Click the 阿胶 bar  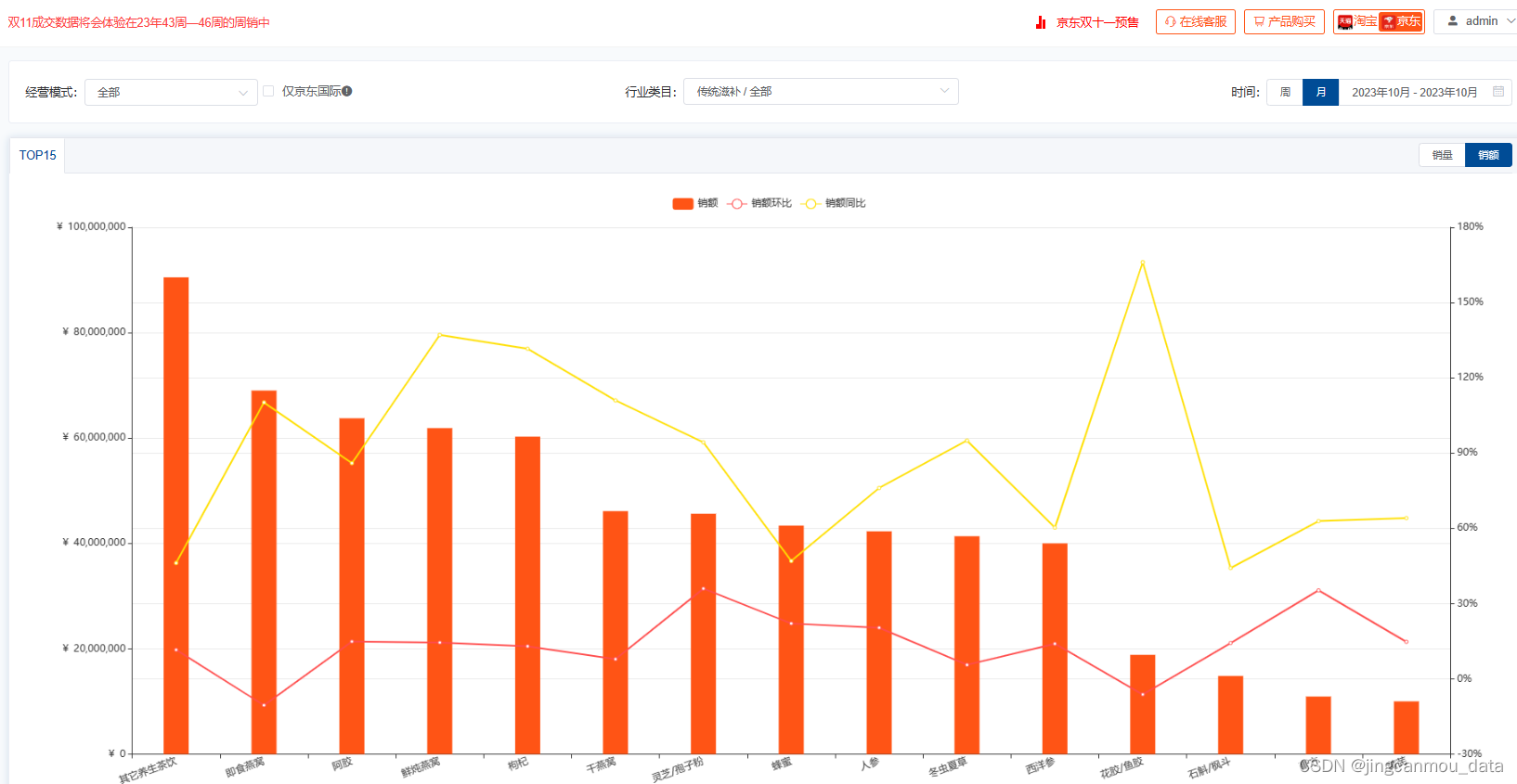(352, 585)
